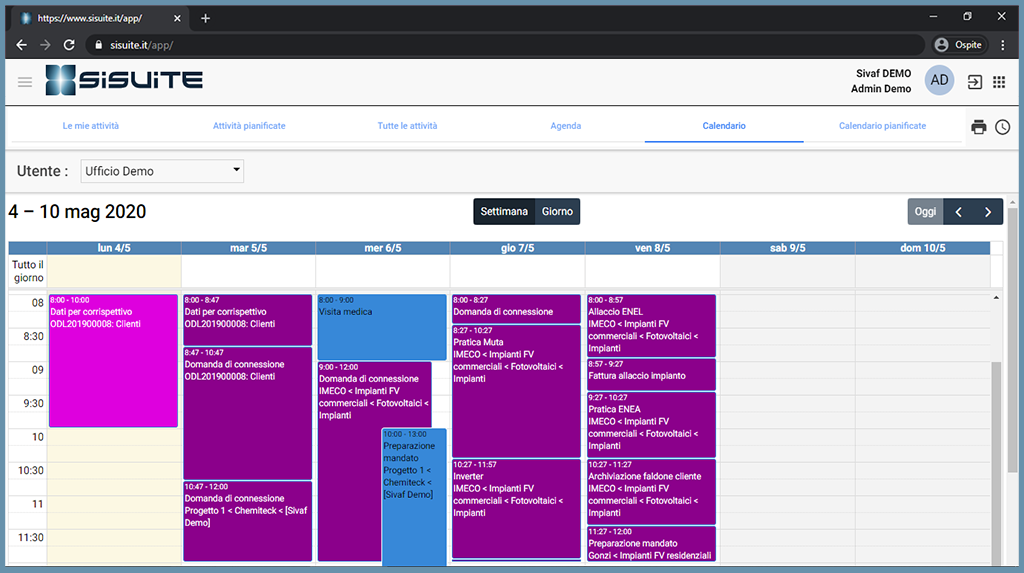Screen dimensions: 1024x573
Task: Open the Pratica ENEA event
Action: point(651,425)
